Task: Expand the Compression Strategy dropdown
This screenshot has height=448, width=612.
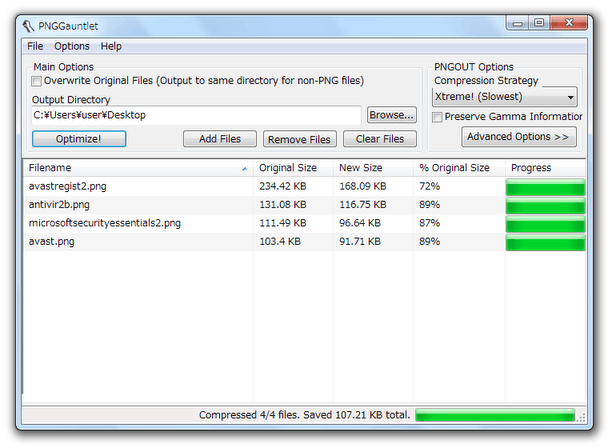Action: tap(504, 97)
